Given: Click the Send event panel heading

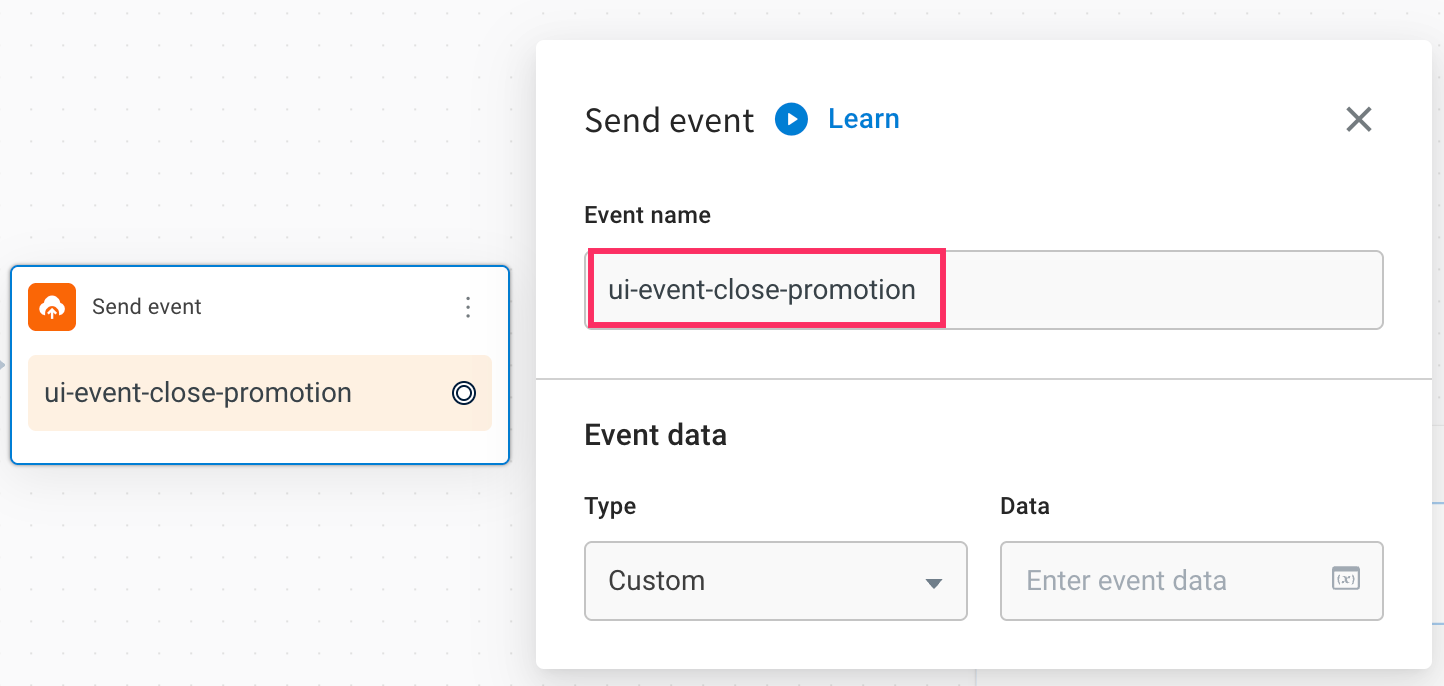Looking at the screenshot, I should click(x=669, y=121).
